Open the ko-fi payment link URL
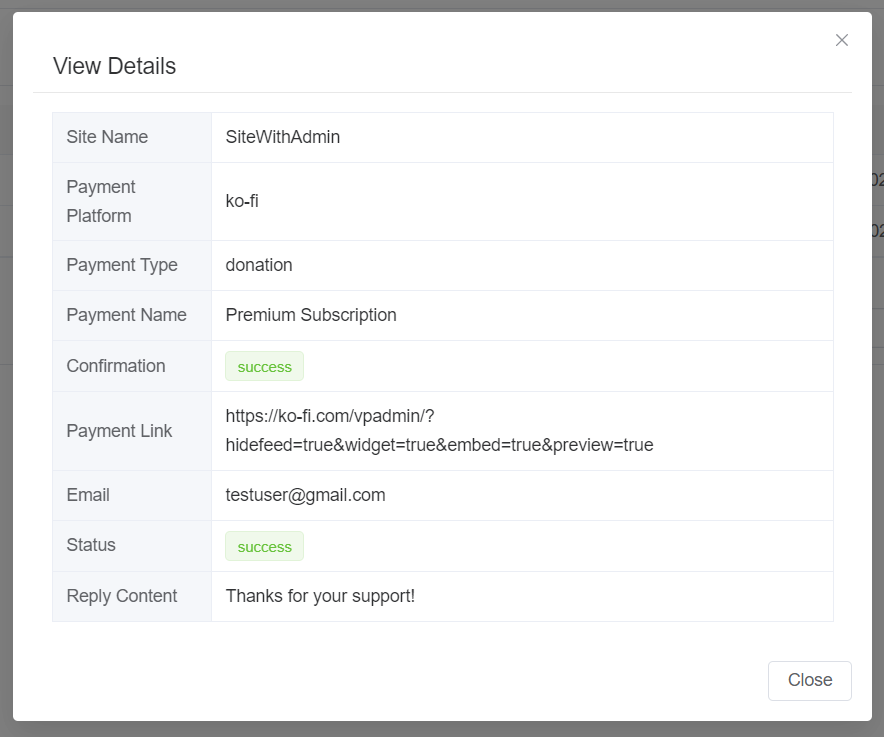Viewport: 884px width, 737px height. [437, 430]
